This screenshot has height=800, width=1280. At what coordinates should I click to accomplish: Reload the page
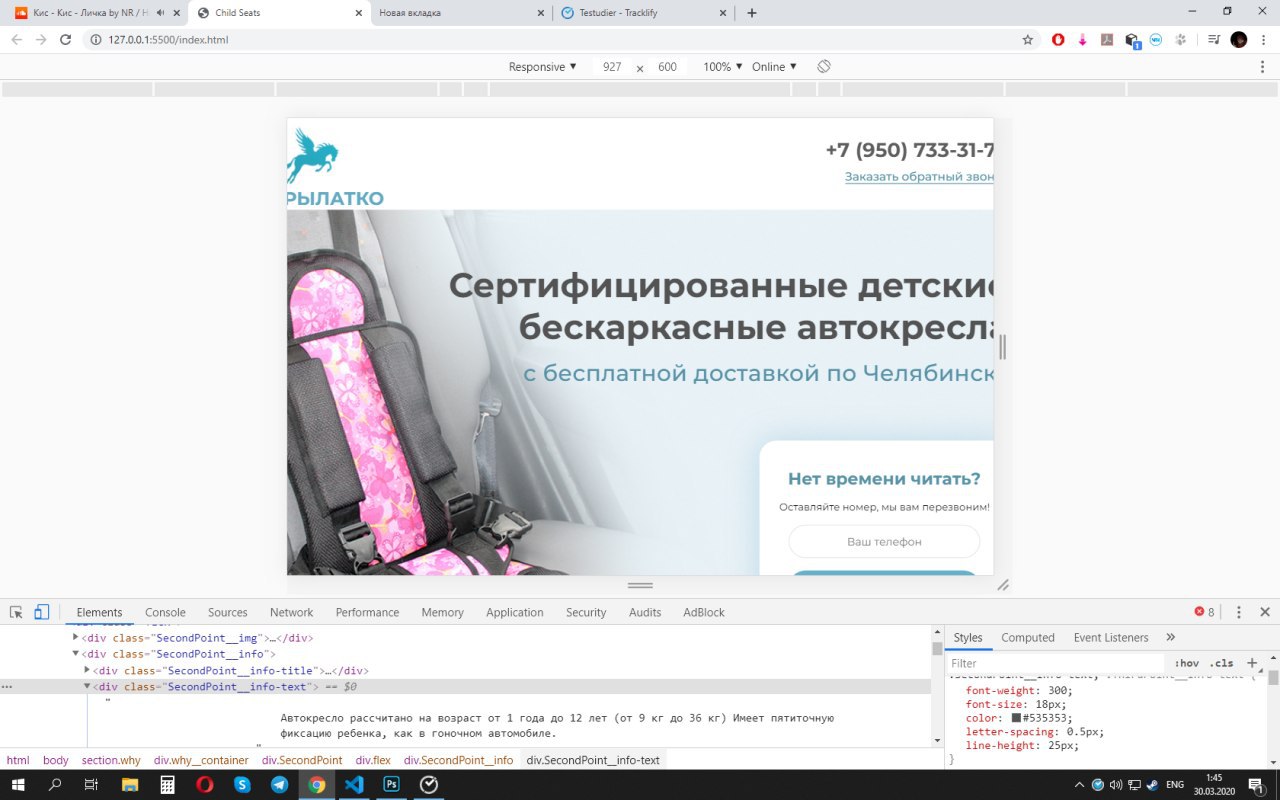click(66, 39)
